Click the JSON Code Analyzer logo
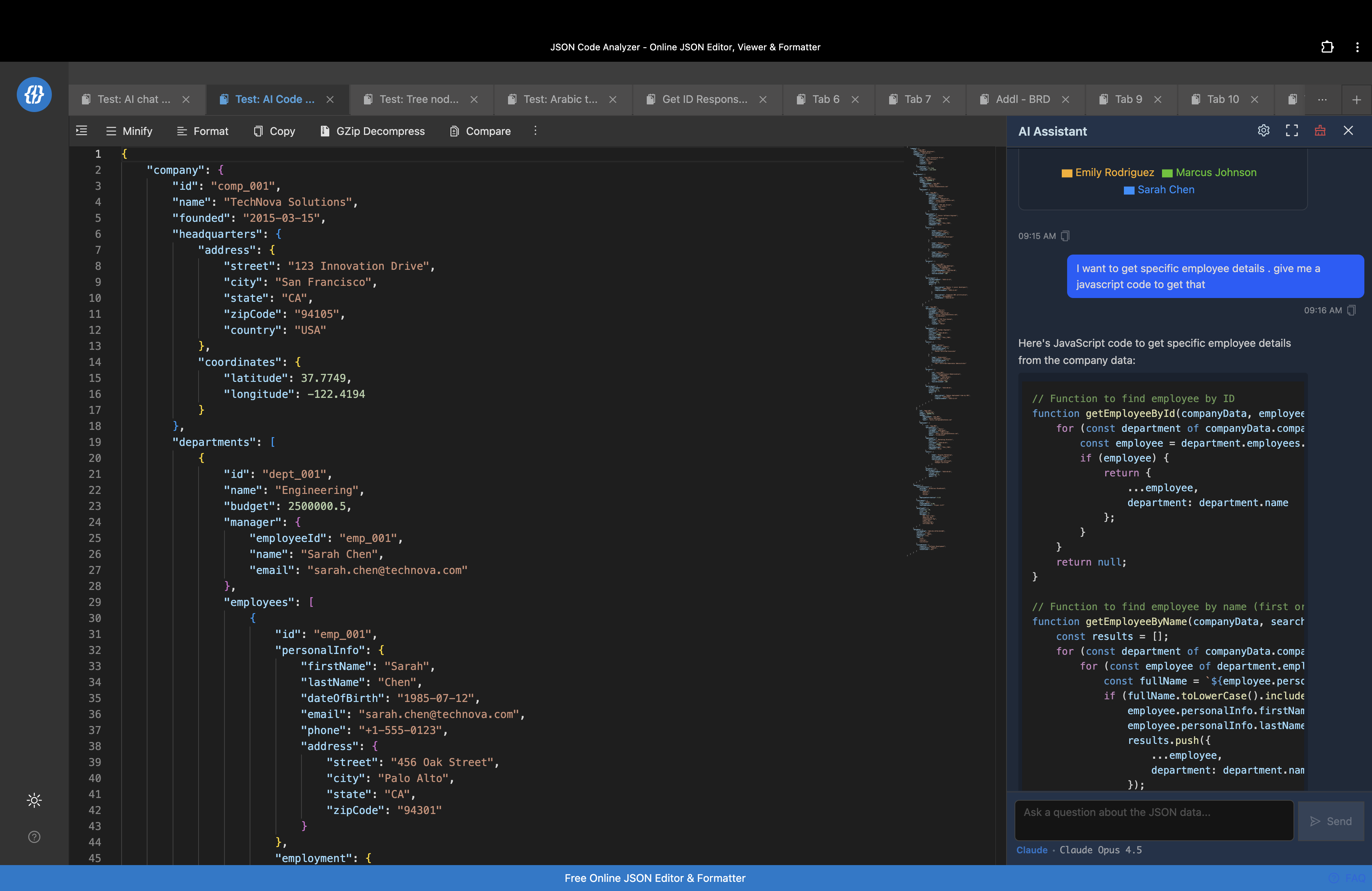The height and width of the screenshot is (891, 1372). tap(34, 94)
